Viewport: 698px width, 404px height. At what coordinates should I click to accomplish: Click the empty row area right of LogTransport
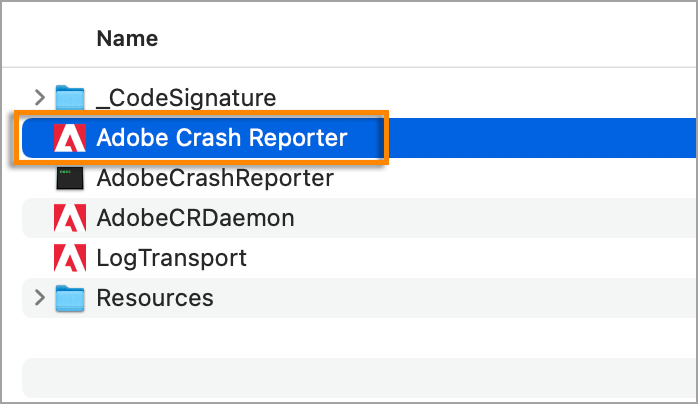(x=470, y=258)
